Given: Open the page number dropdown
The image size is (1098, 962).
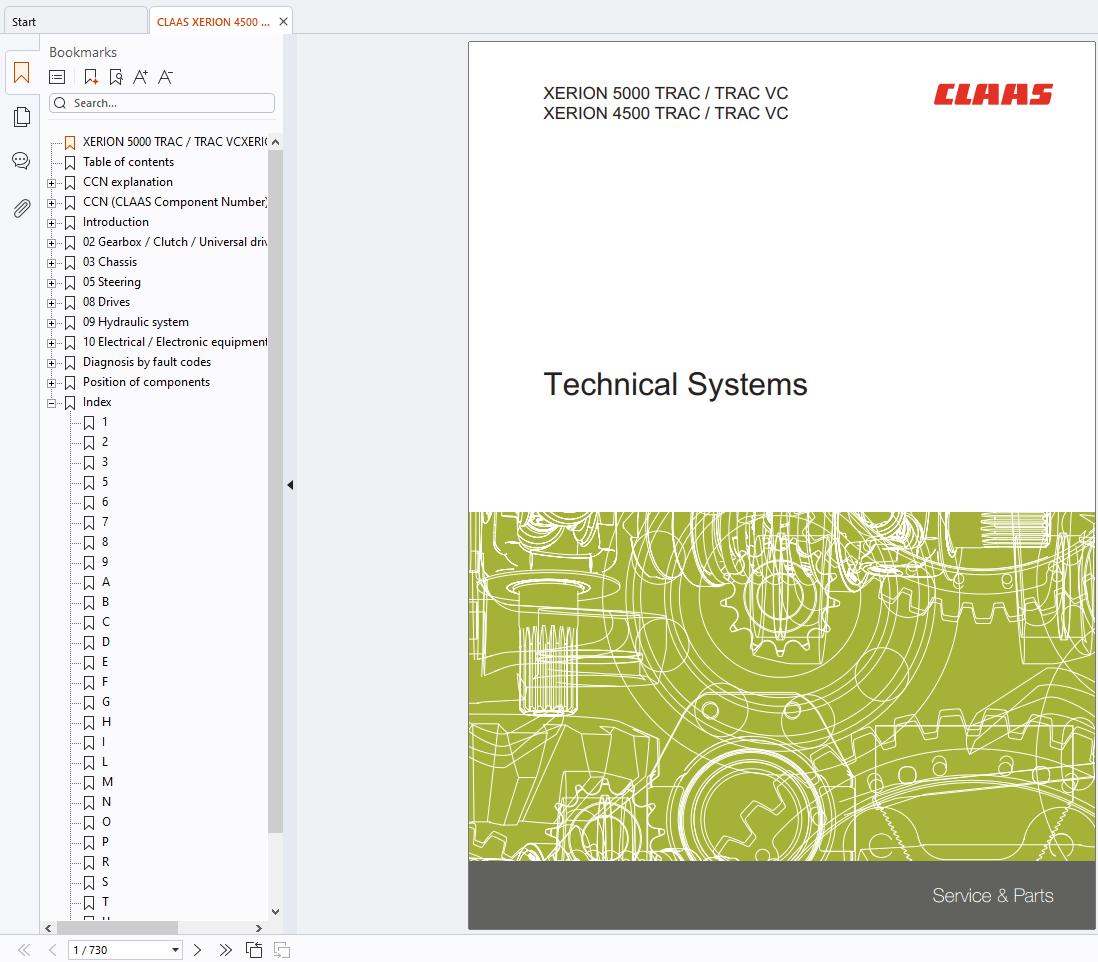Looking at the screenshot, I should point(175,950).
